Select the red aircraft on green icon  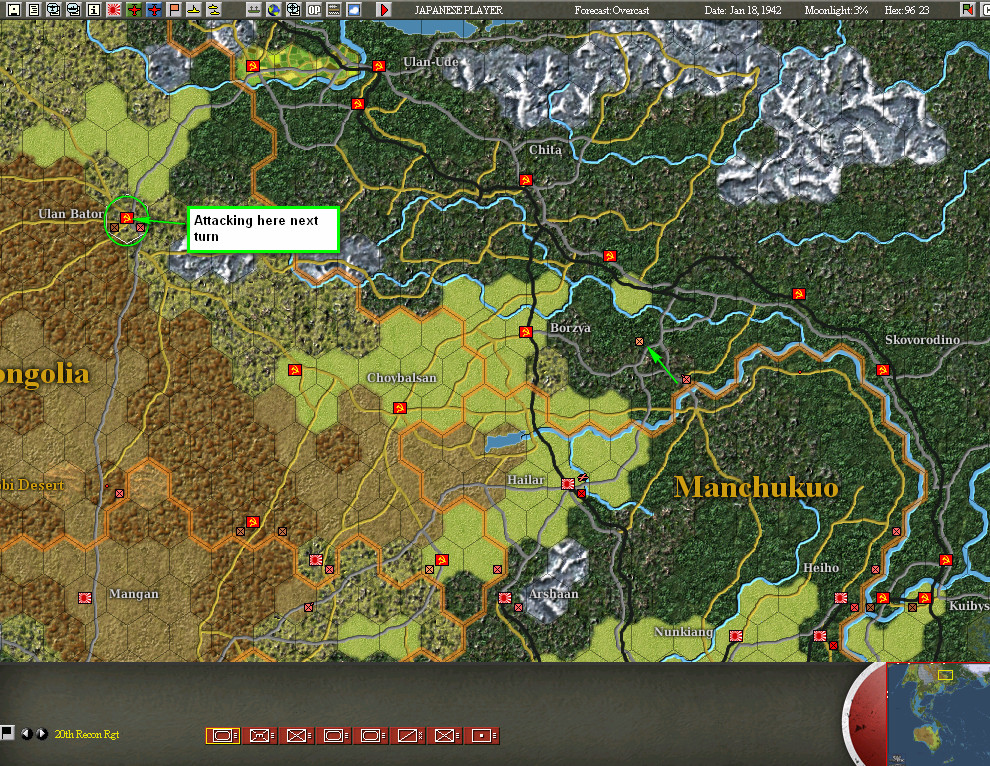[134, 9]
